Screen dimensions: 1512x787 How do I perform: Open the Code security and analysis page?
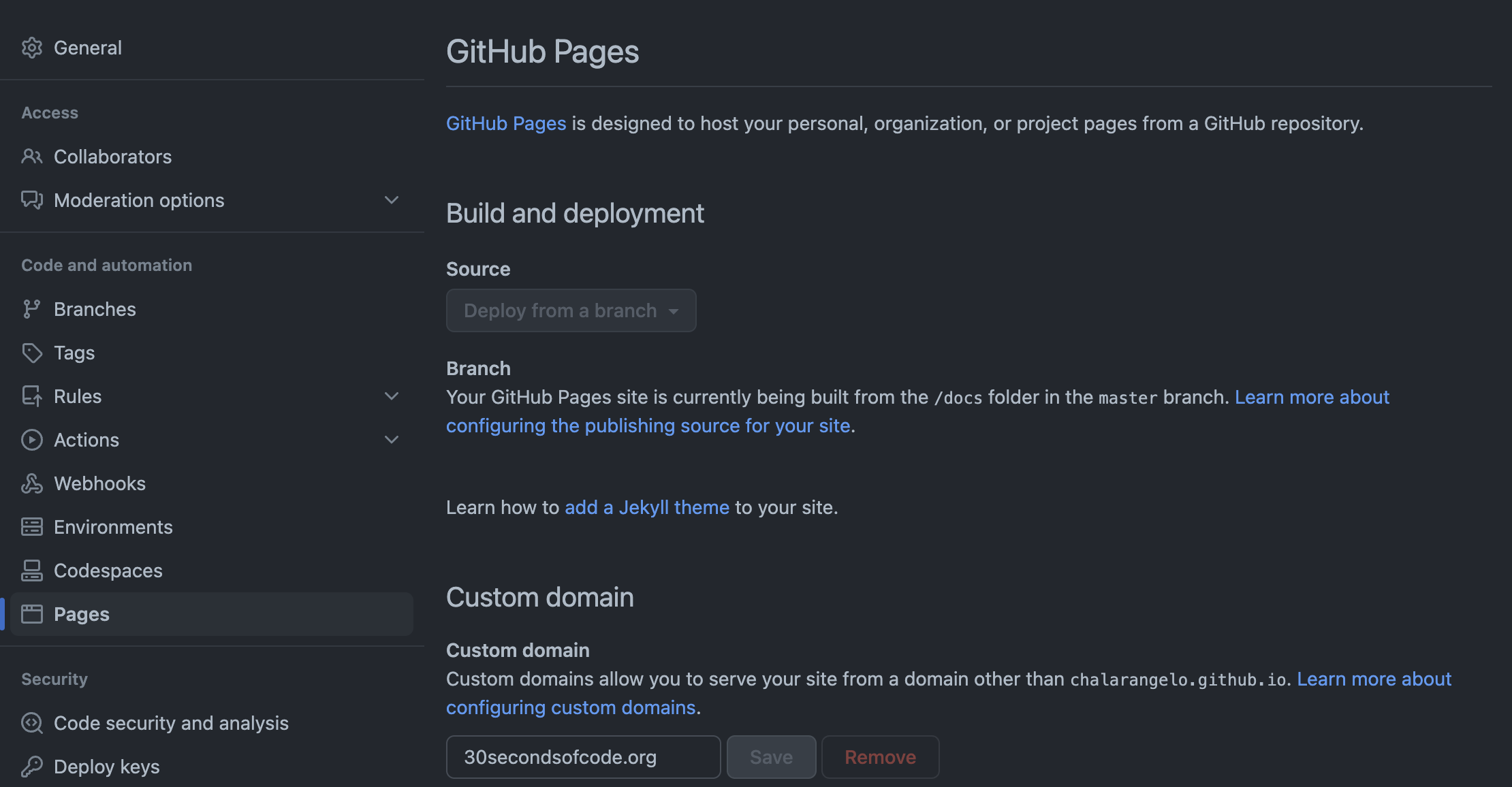[x=171, y=723]
